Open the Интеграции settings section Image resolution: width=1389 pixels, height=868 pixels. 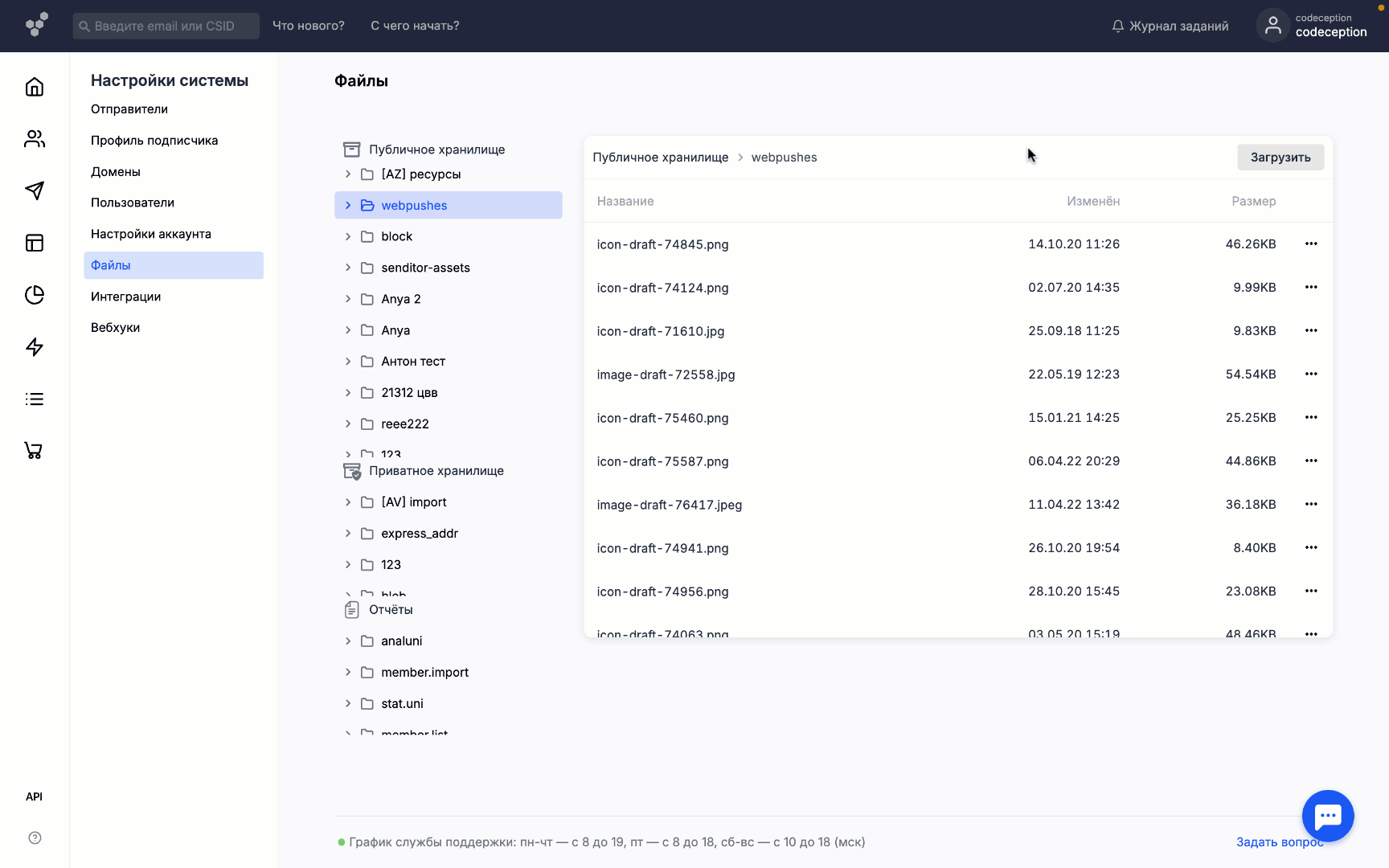tap(126, 297)
